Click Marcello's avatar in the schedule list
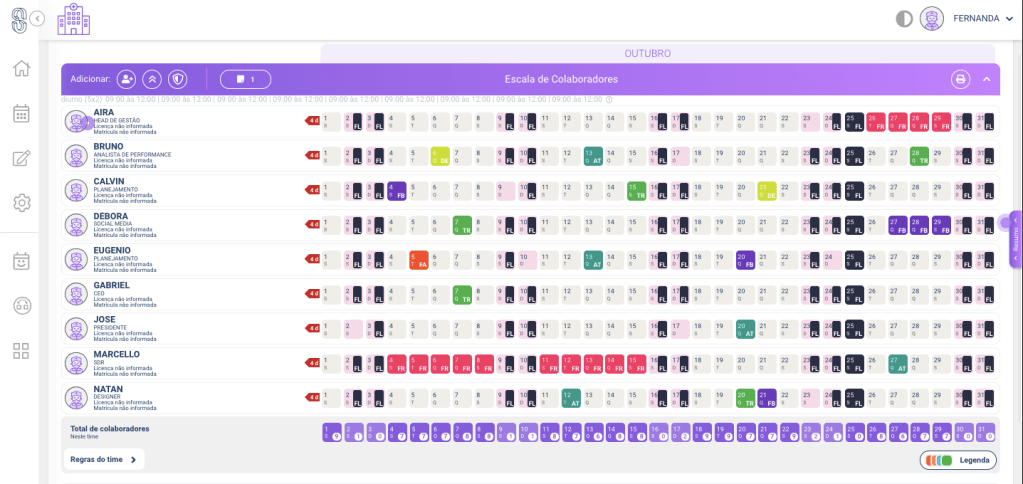The image size is (1023, 484). (76, 364)
